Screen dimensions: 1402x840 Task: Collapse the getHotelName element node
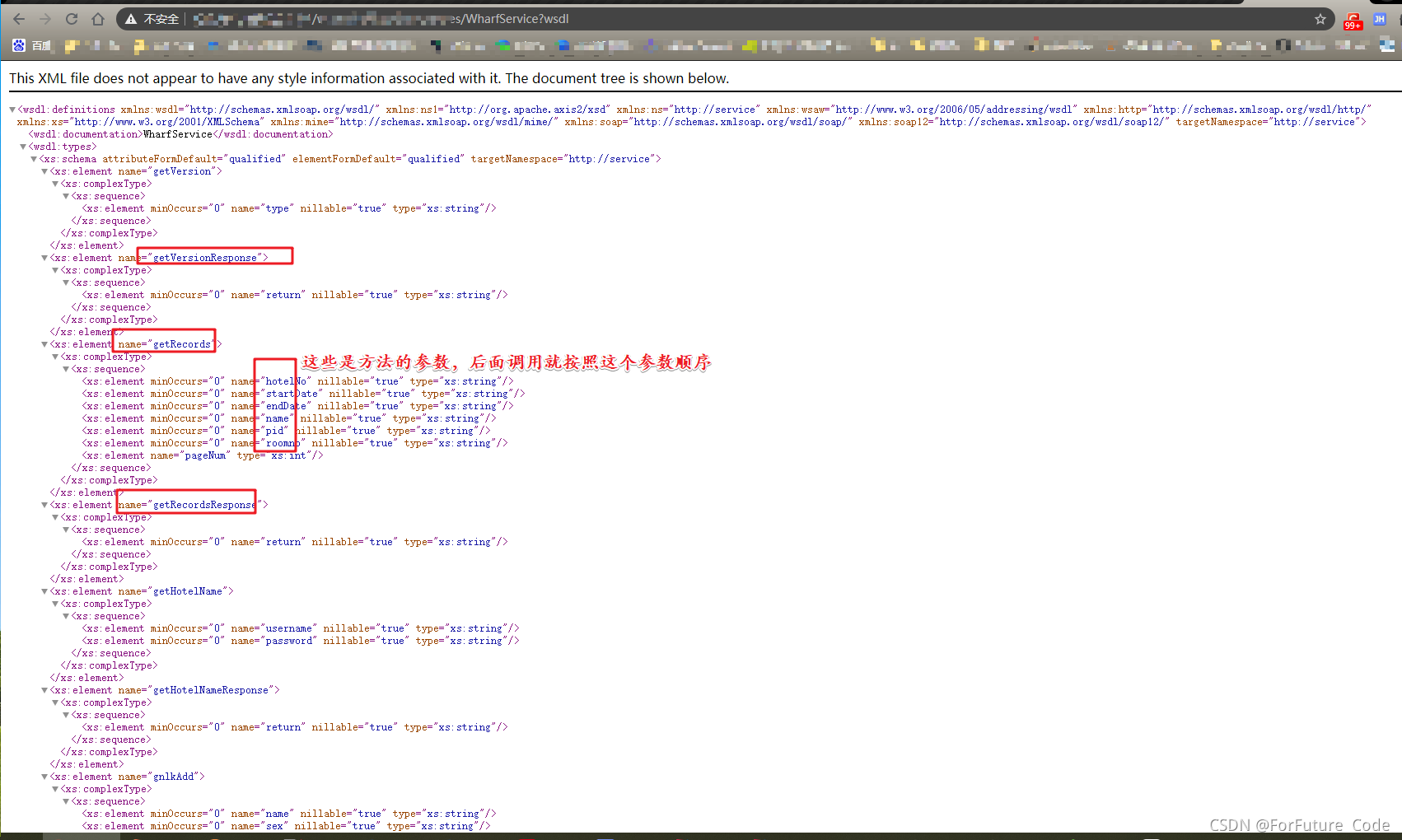[44, 590]
